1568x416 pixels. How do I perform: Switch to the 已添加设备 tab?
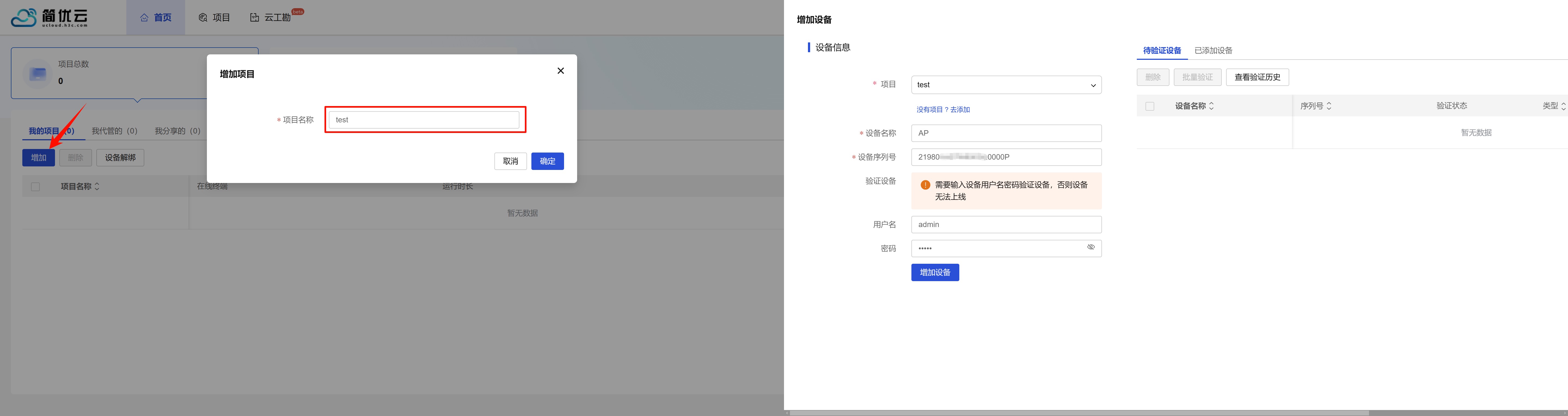(1213, 51)
